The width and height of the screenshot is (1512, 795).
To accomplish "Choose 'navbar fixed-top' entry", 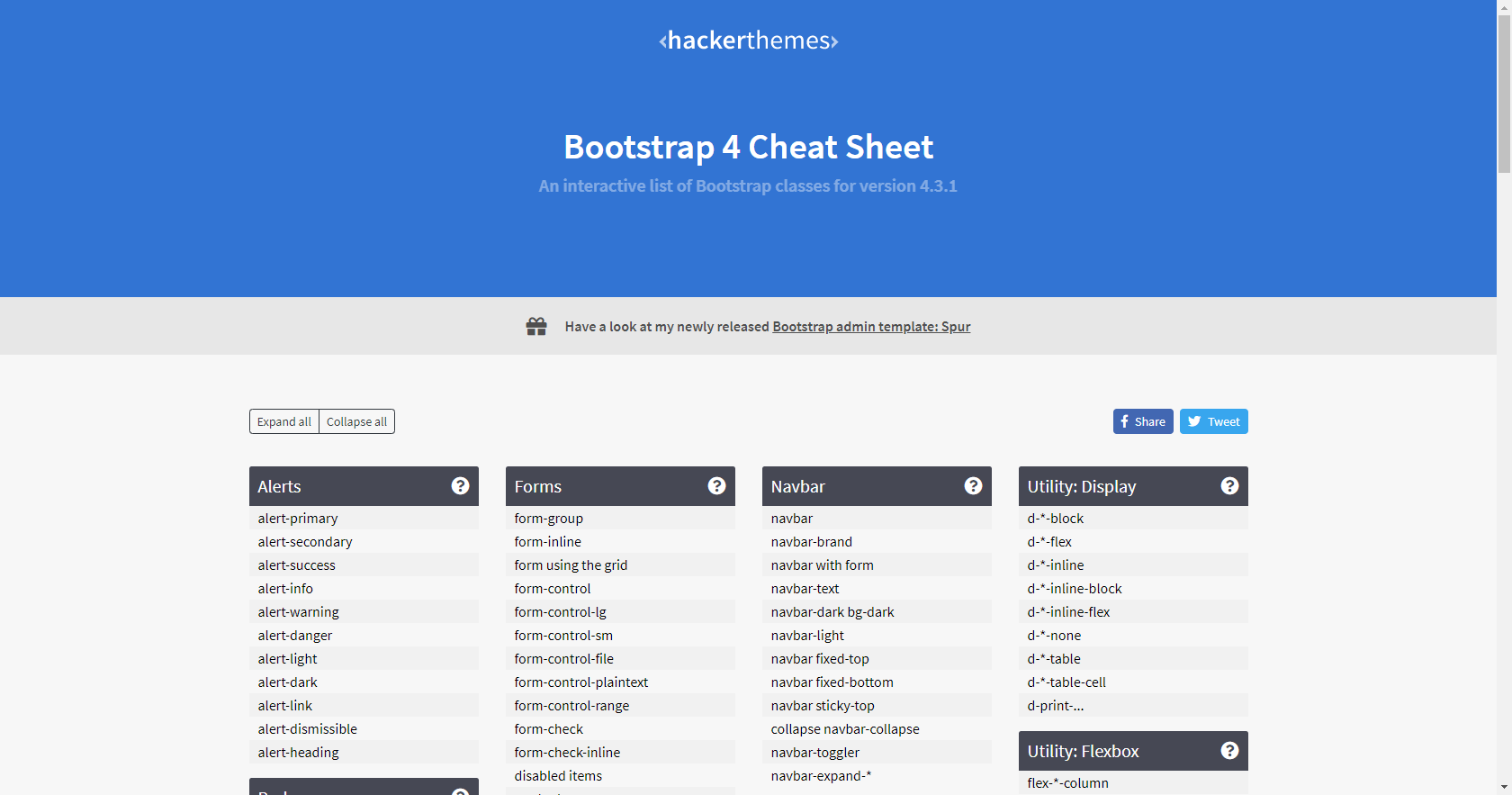I will click(x=877, y=658).
